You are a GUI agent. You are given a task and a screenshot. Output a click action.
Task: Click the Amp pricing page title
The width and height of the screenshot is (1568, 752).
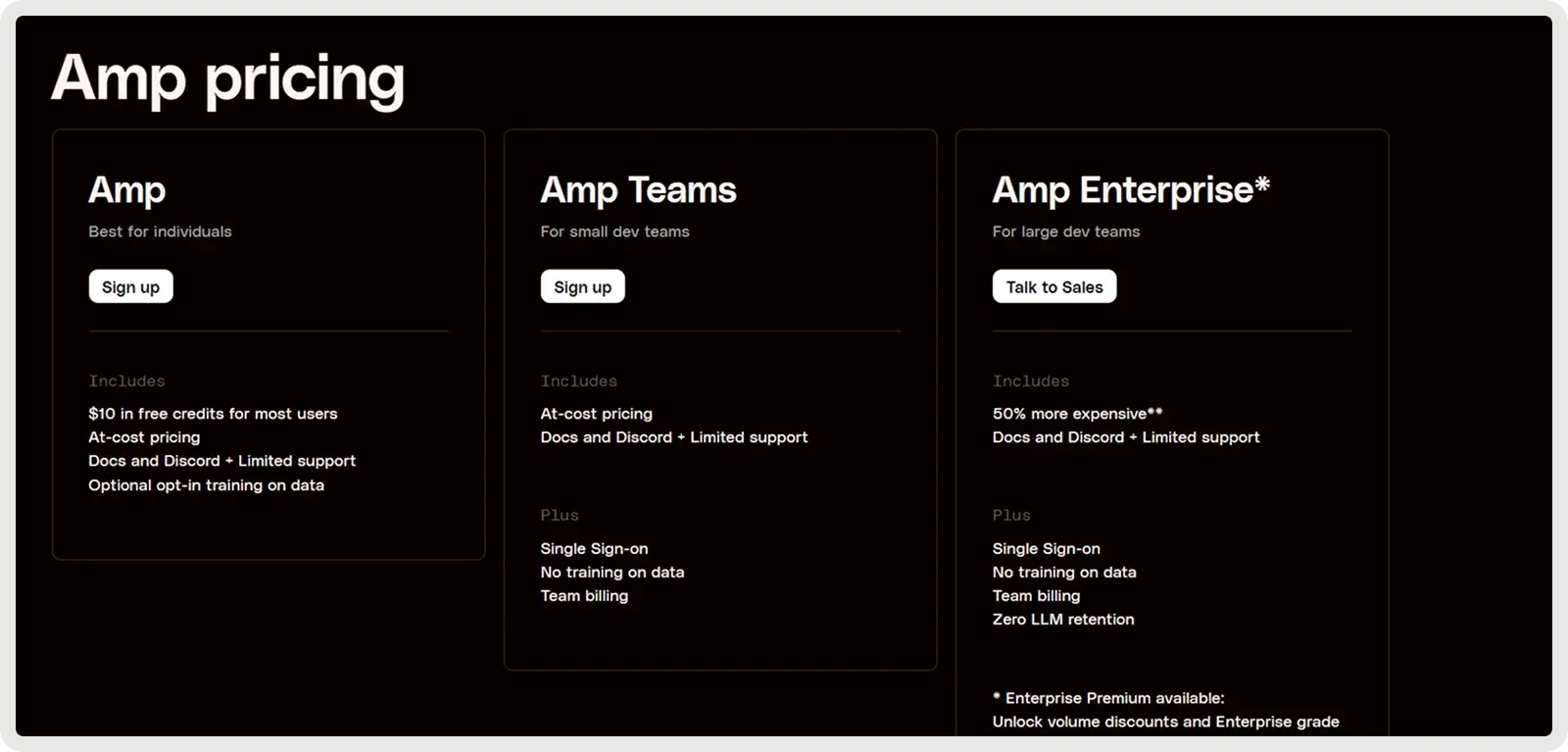(227, 78)
